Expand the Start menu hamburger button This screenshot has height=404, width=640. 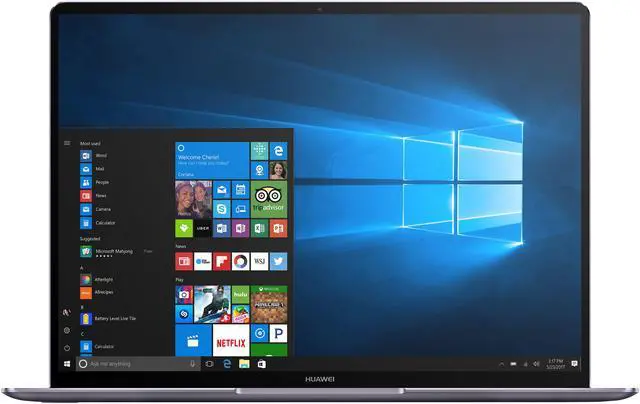[67, 143]
